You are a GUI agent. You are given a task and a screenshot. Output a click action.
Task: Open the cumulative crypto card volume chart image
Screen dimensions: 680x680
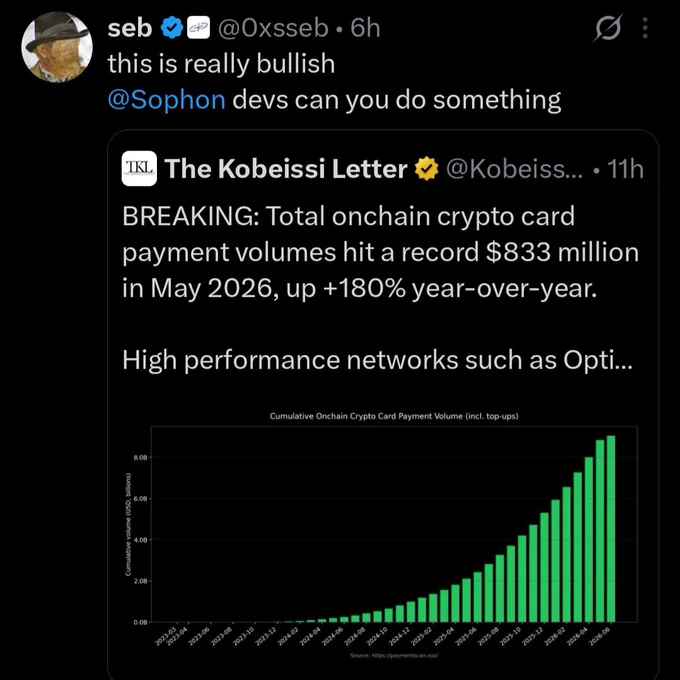(x=383, y=534)
